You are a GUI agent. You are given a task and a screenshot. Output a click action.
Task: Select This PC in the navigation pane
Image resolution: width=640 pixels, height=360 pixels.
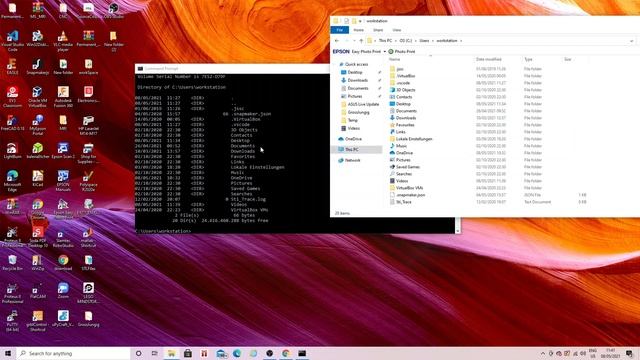pos(351,150)
